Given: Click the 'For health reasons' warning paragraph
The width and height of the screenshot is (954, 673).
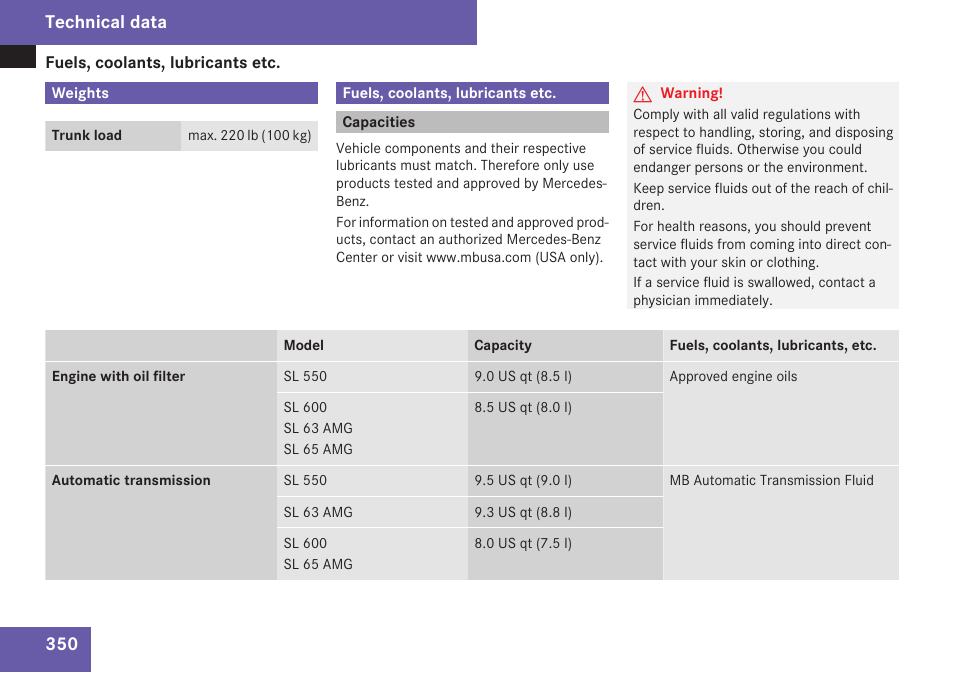Looking at the screenshot, I should (x=762, y=244).
